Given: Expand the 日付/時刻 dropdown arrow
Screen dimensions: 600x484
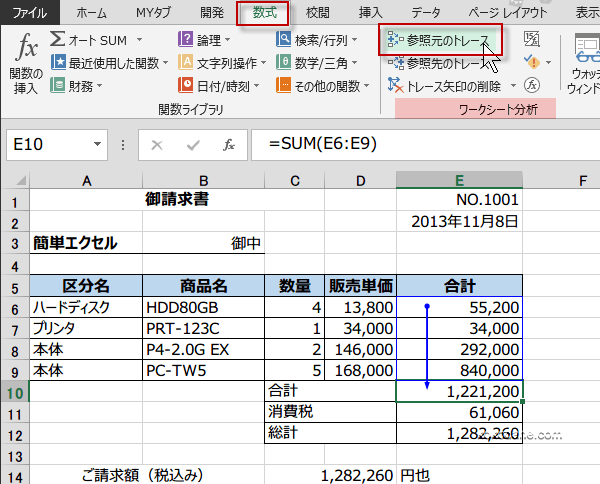Looking at the screenshot, I should [256, 86].
